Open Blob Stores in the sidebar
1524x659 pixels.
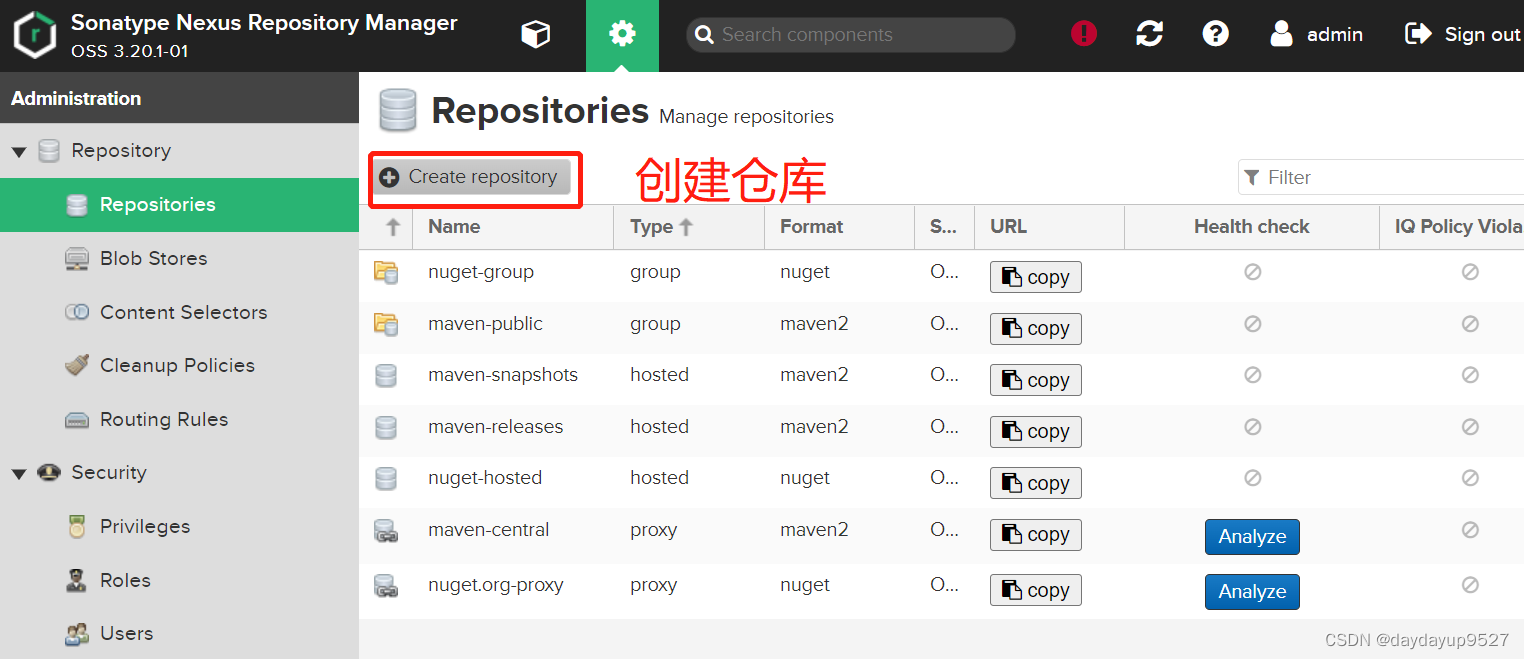tap(179, 258)
